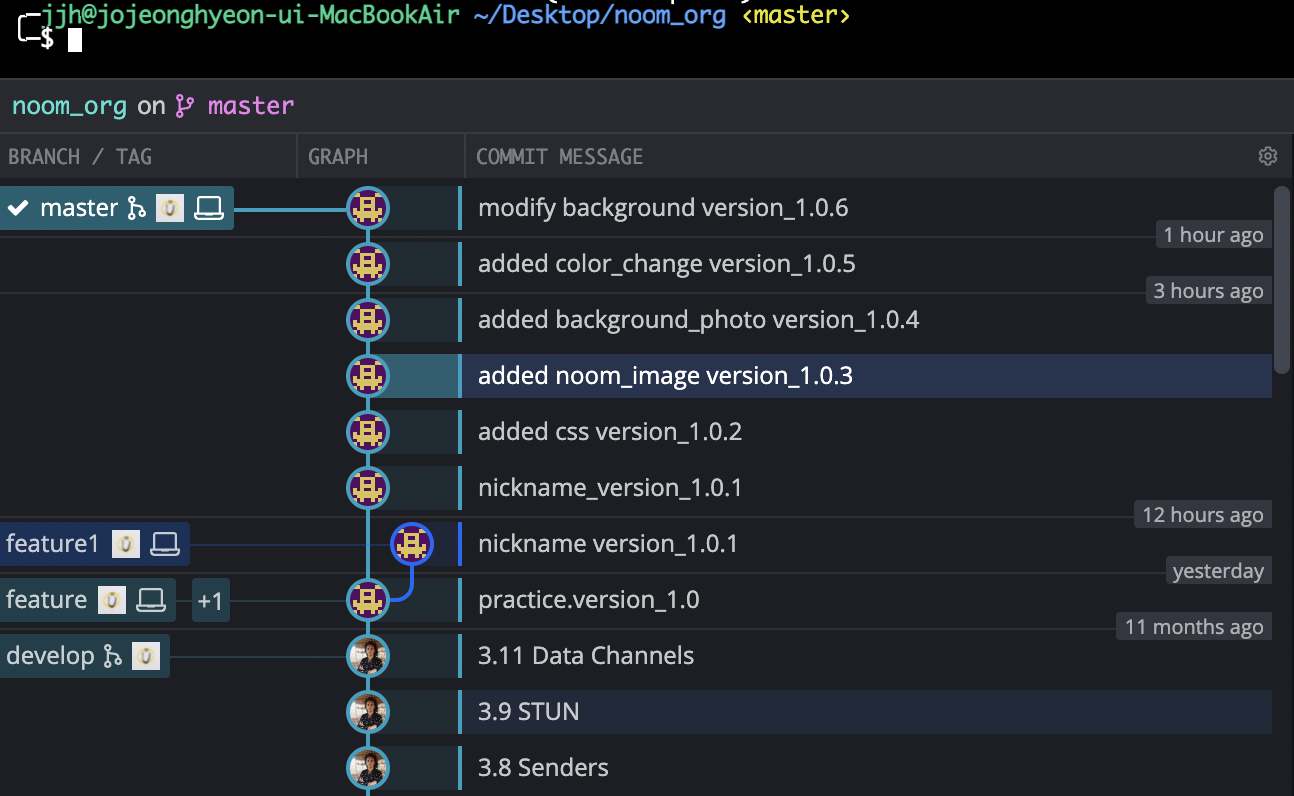Select the develop branch label
This screenshot has width=1294, height=796.
pyautogui.click(x=48, y=656)
